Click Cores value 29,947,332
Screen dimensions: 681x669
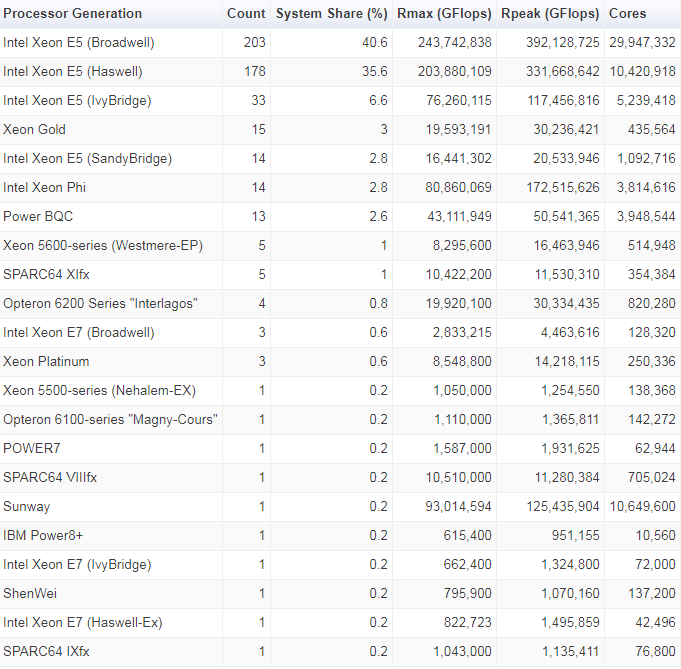[x=642, y=43]
